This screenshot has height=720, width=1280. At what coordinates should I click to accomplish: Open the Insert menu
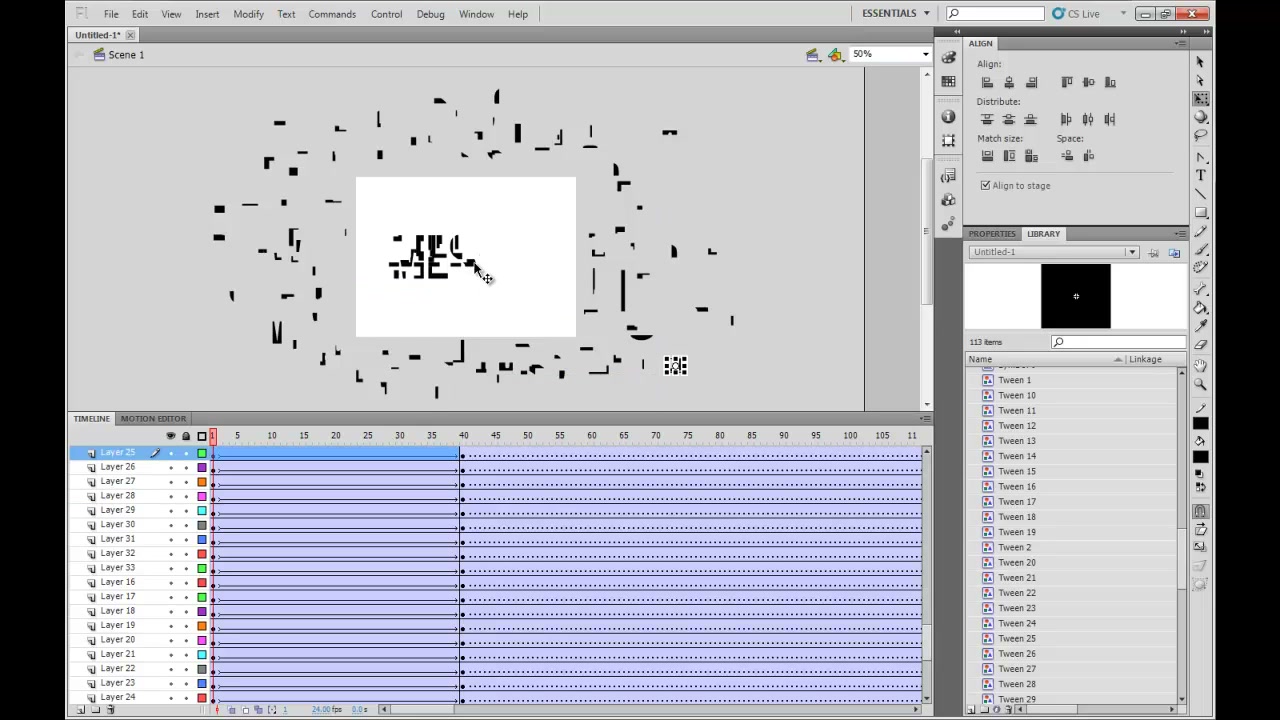207,14
